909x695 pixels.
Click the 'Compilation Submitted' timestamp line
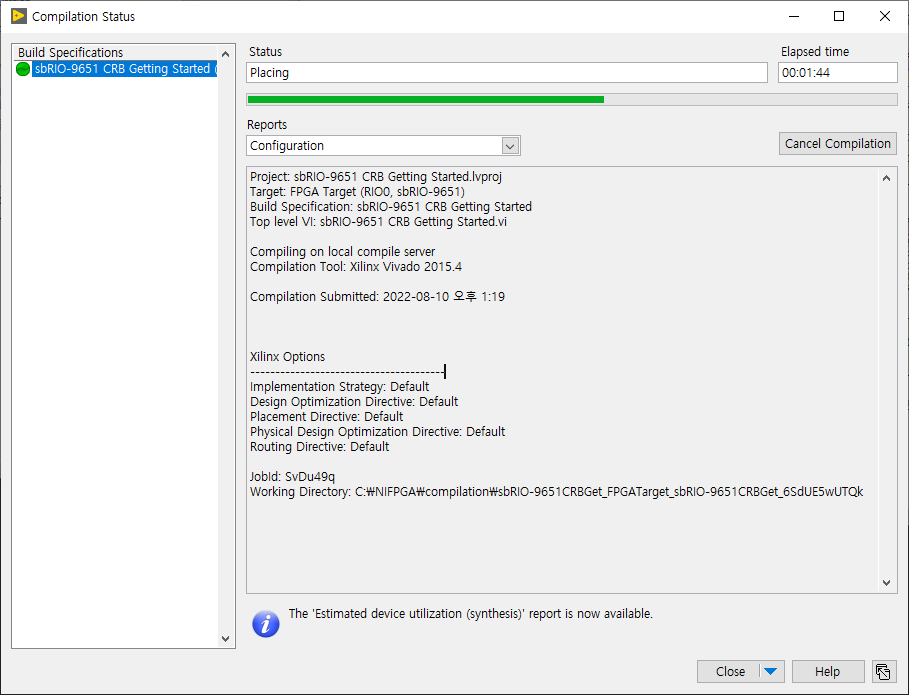(x=377, y=297)
